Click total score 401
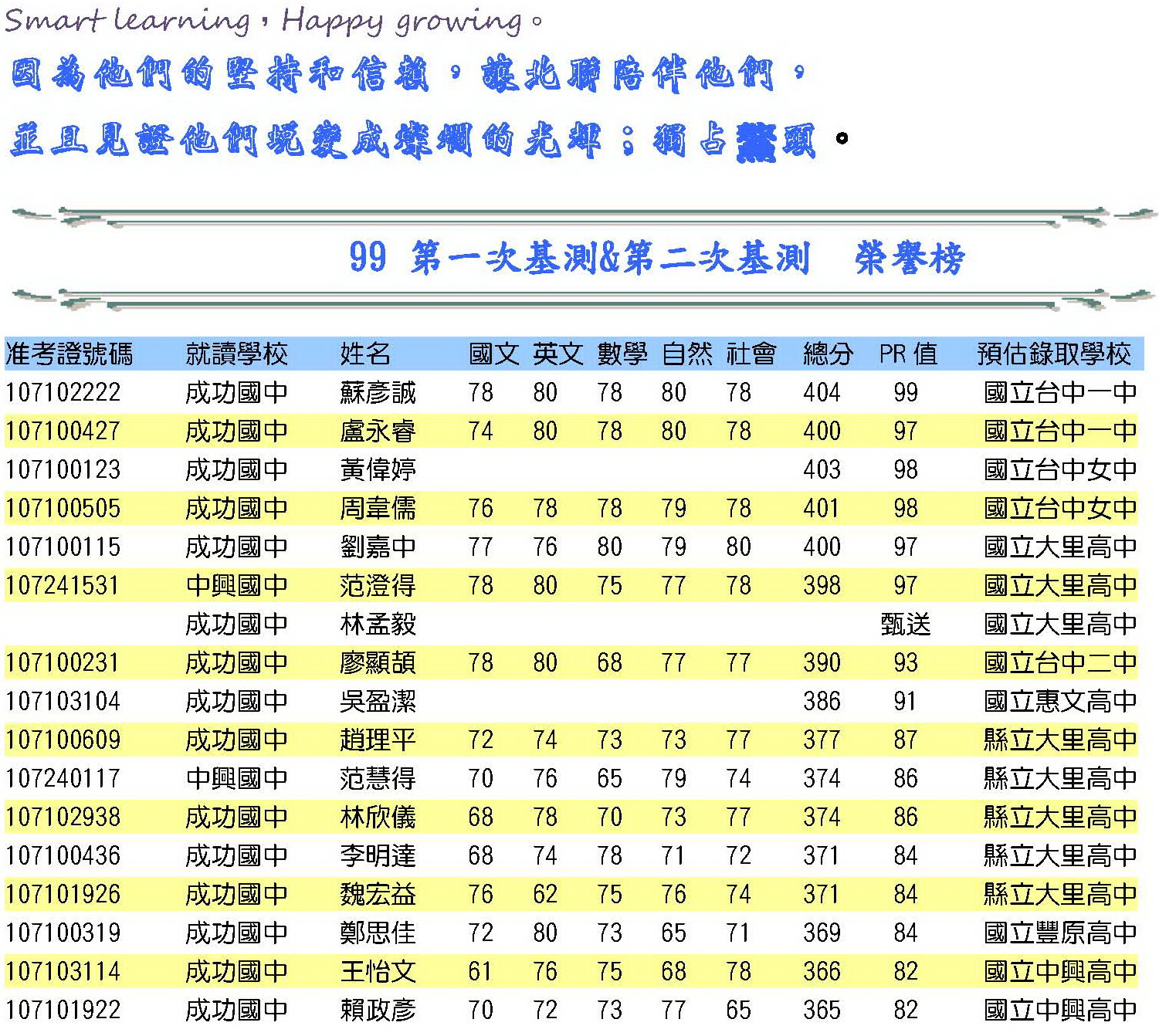This screenshot has height=1036, width=1159. [822, 509]
